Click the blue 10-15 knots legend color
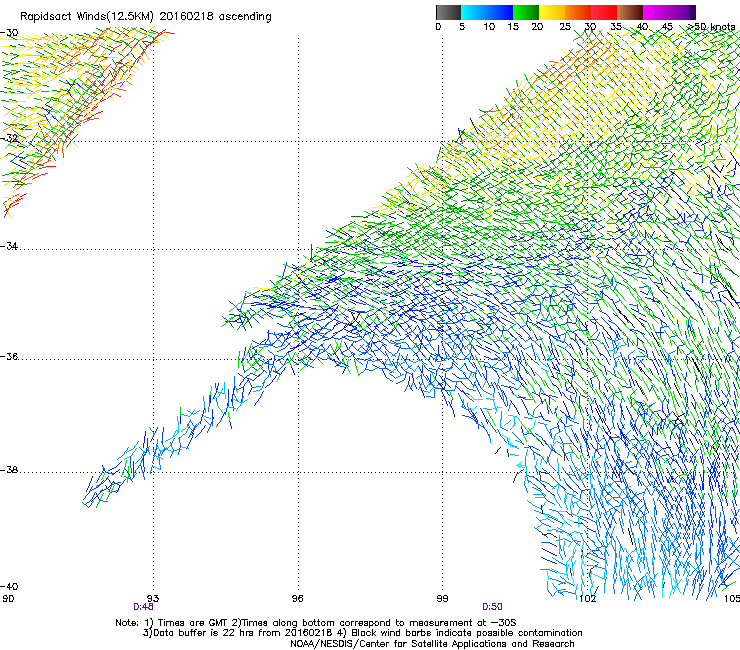Image resolution: width=740 pixels, height=650 pixels. (x=500, y=12)
